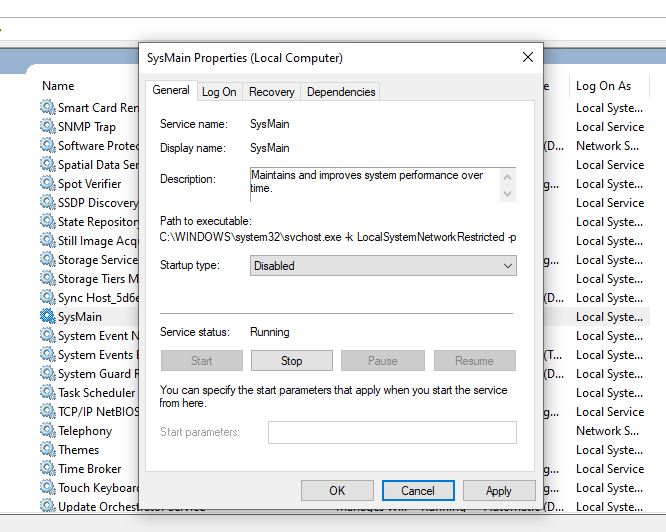This screenshot has height=532, width=666.
Task: Select the Time Broker service name
Action: click(x=90, y=469)
